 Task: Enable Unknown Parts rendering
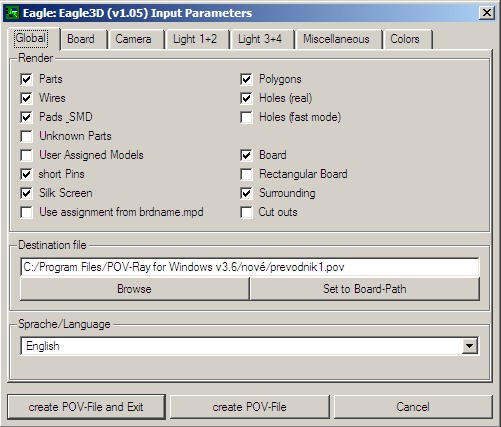point(26,136)
